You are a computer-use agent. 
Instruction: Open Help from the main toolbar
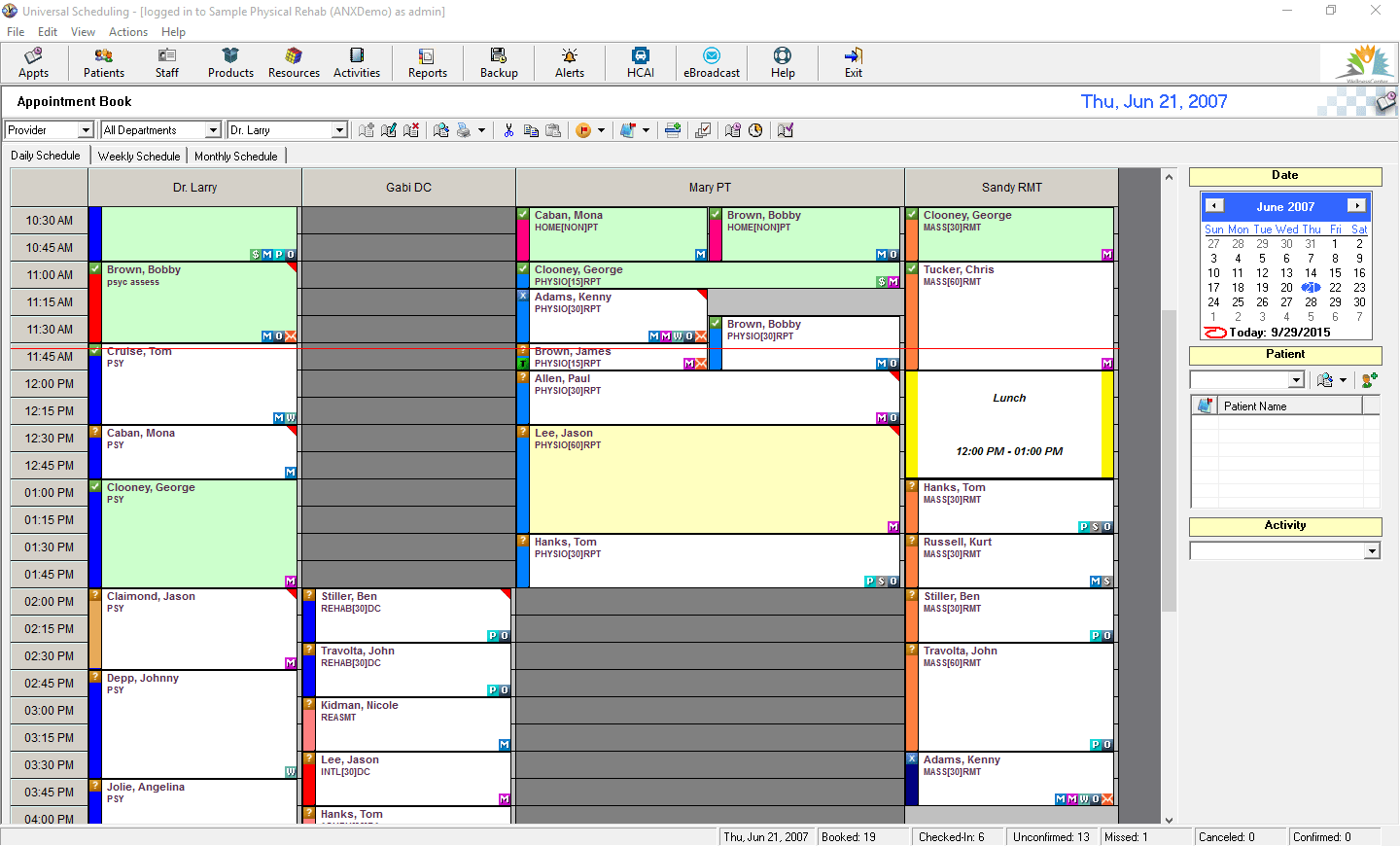coord(783,63)
